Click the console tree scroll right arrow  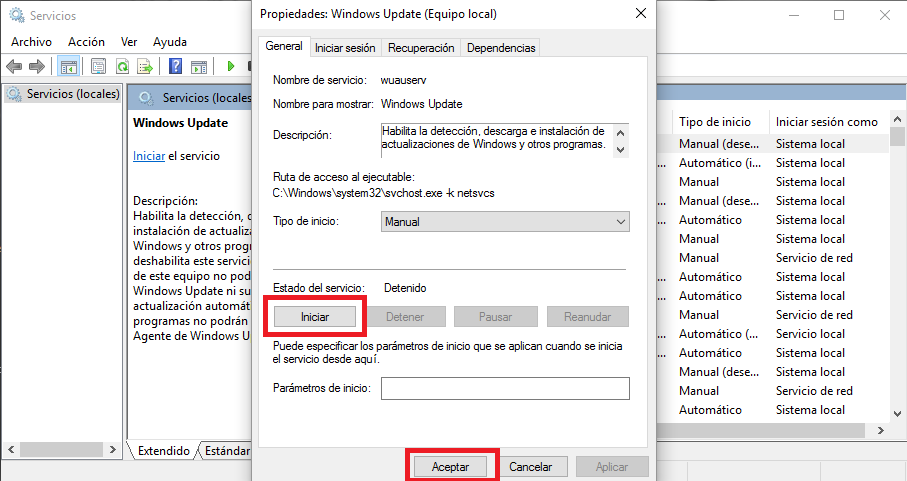coord(113,449)
